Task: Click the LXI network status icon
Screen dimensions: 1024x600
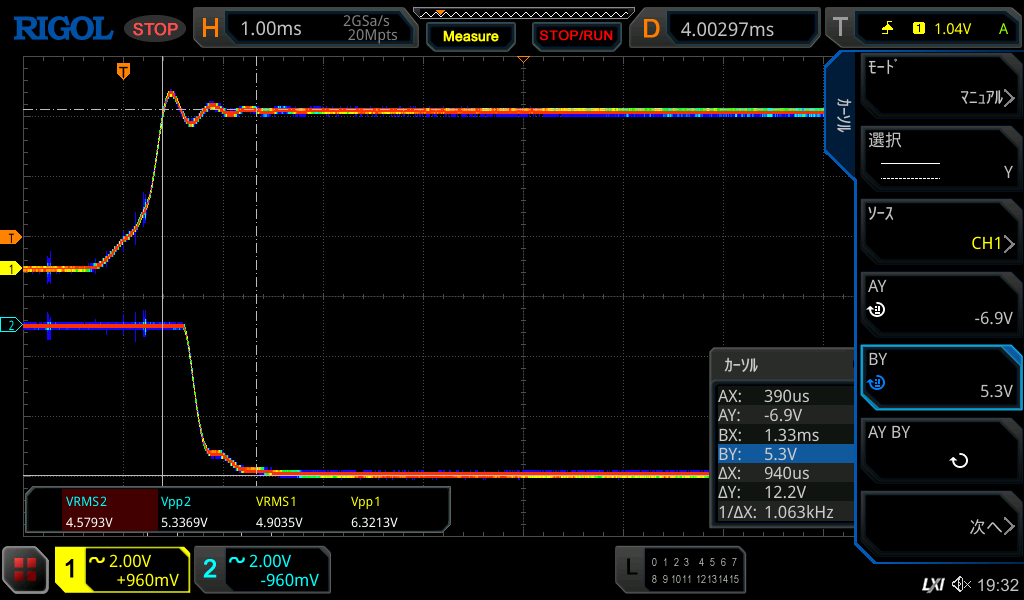Action: point(932,584)
